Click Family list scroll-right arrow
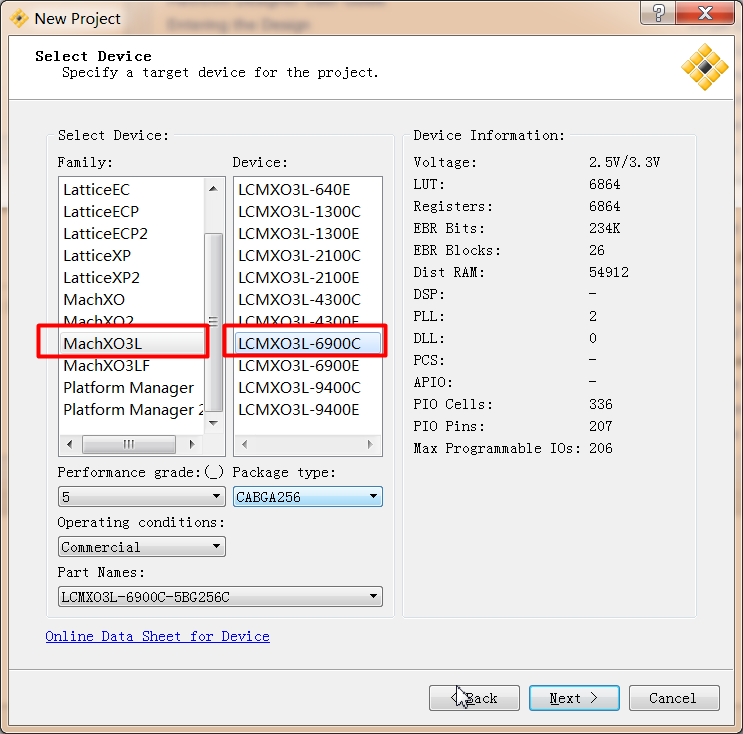 click(x=192, y=444)
